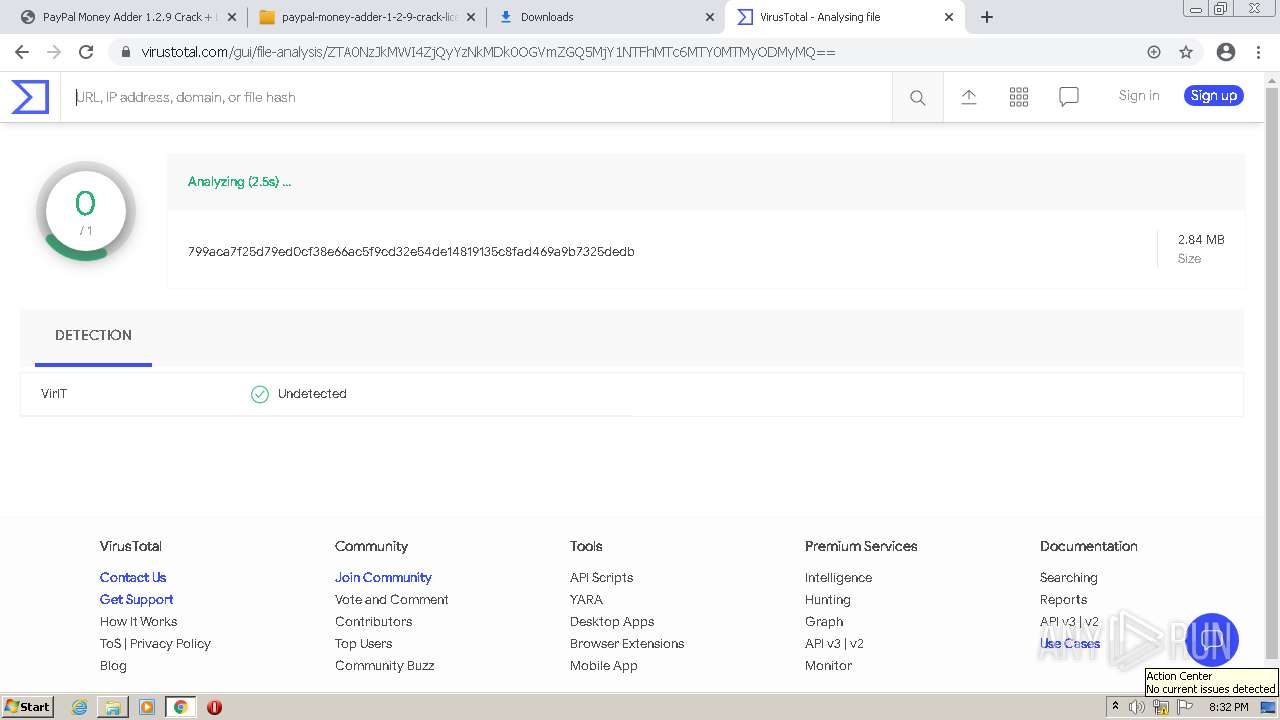
Task: Reload the page
Action: pos(86,52)
